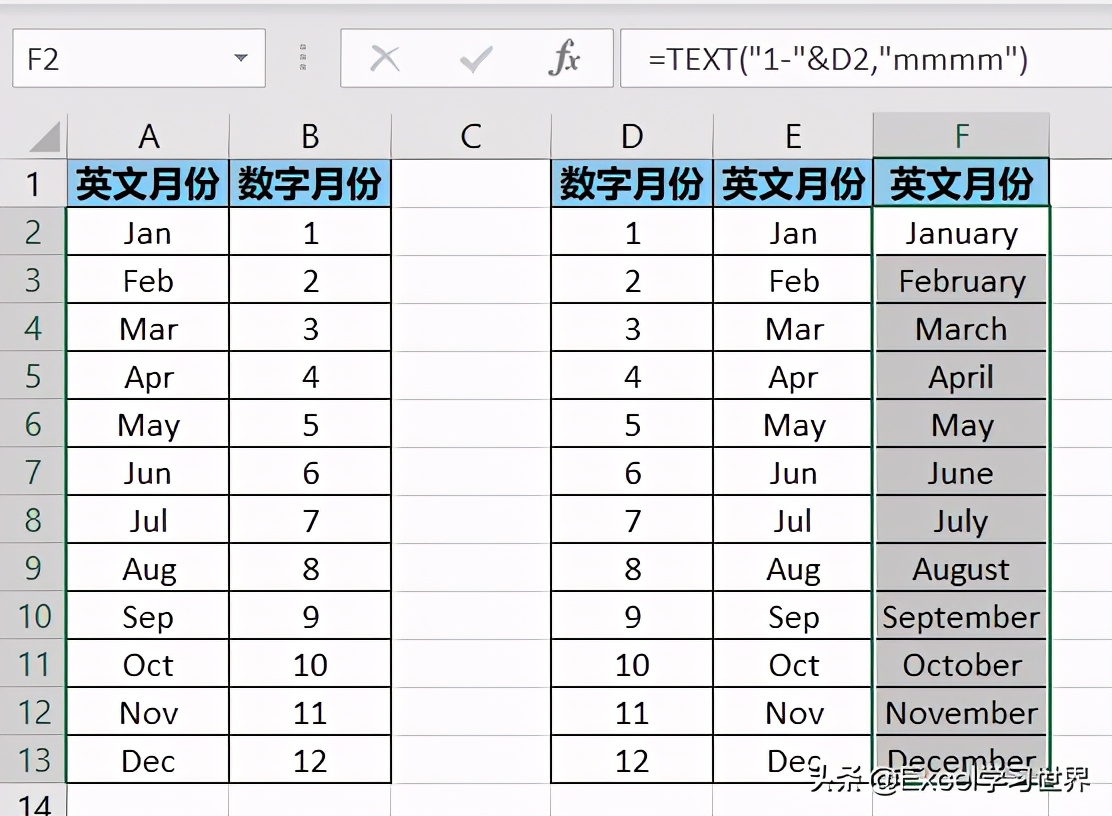Select column E header

[x=793, y=136]
